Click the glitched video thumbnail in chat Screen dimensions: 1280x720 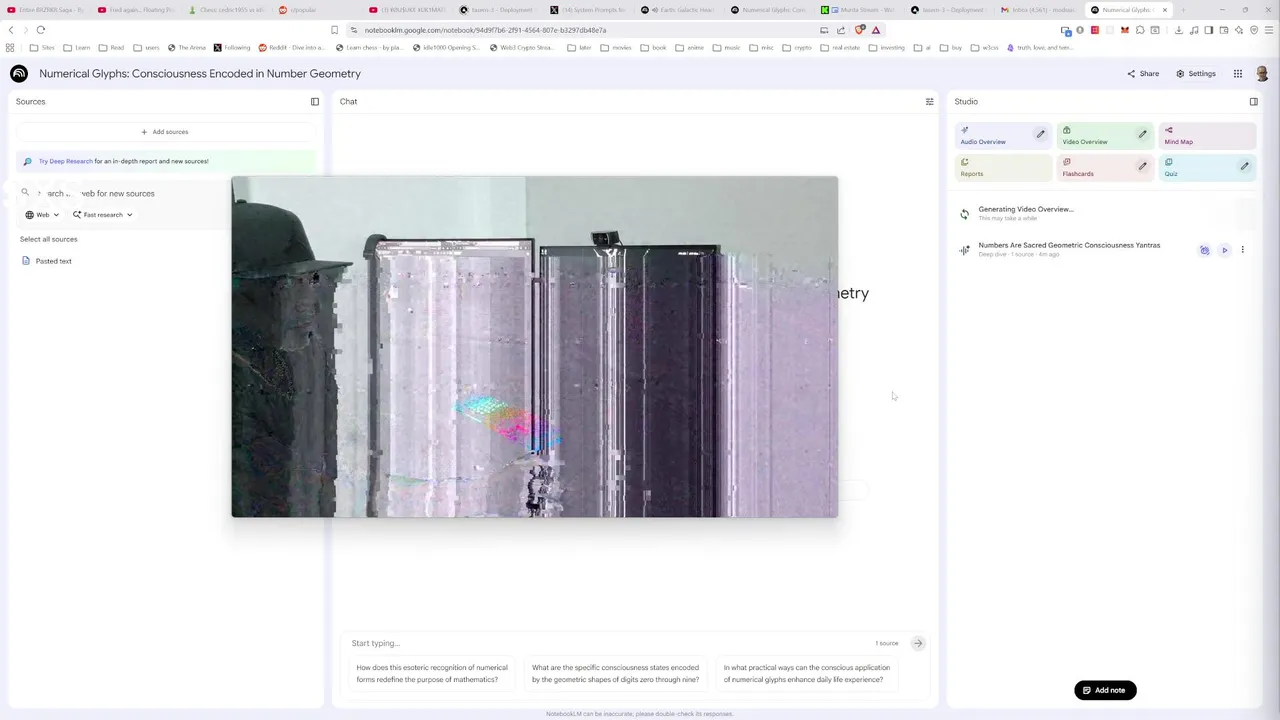coord(534,347)
